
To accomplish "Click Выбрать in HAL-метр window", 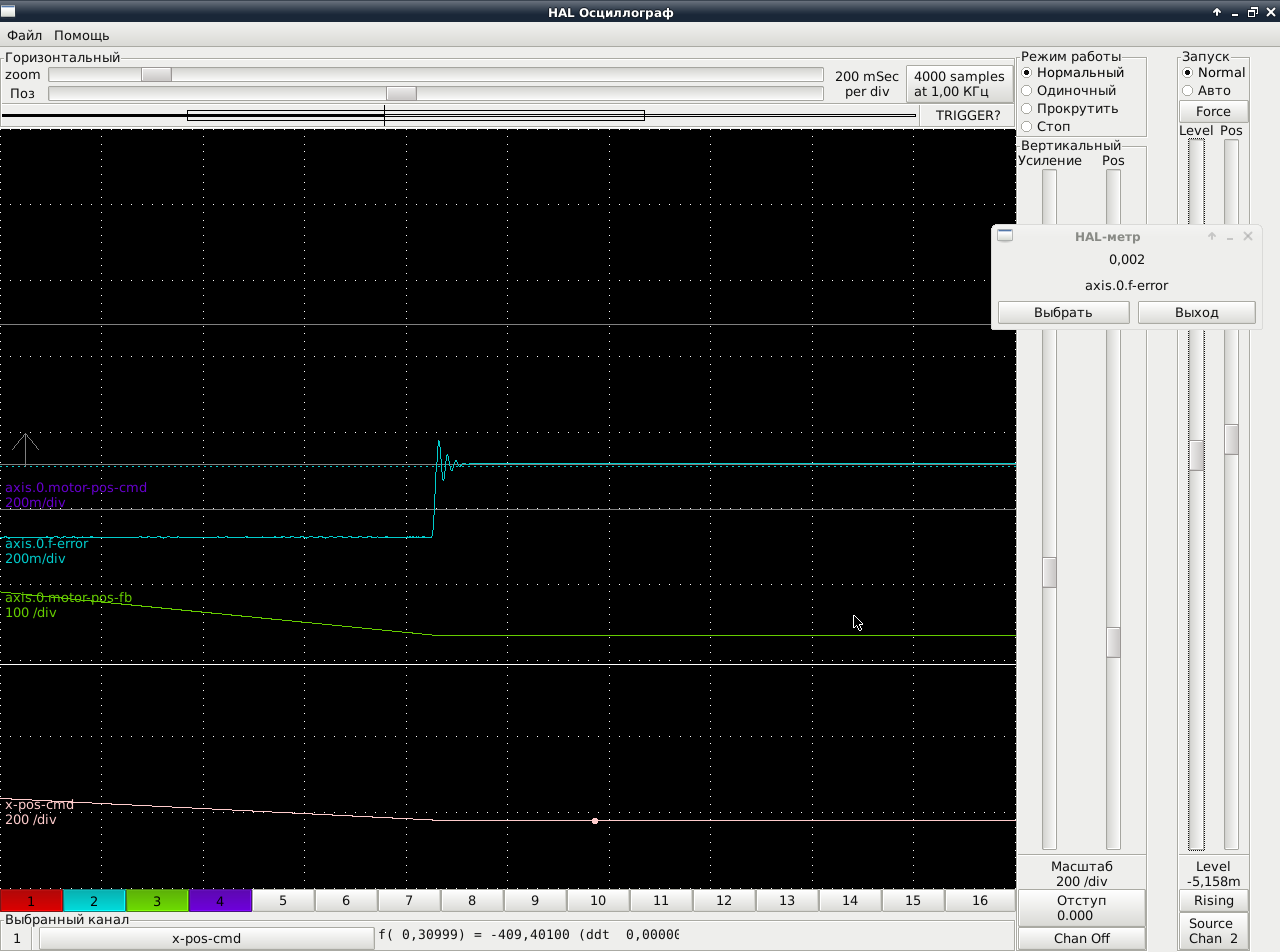I will click(1063, 312).
